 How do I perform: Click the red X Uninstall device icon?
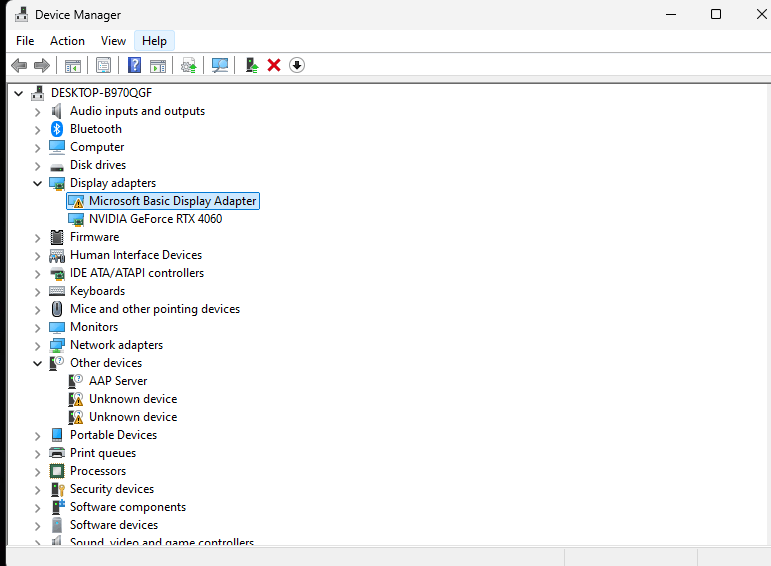coord(274,65)
